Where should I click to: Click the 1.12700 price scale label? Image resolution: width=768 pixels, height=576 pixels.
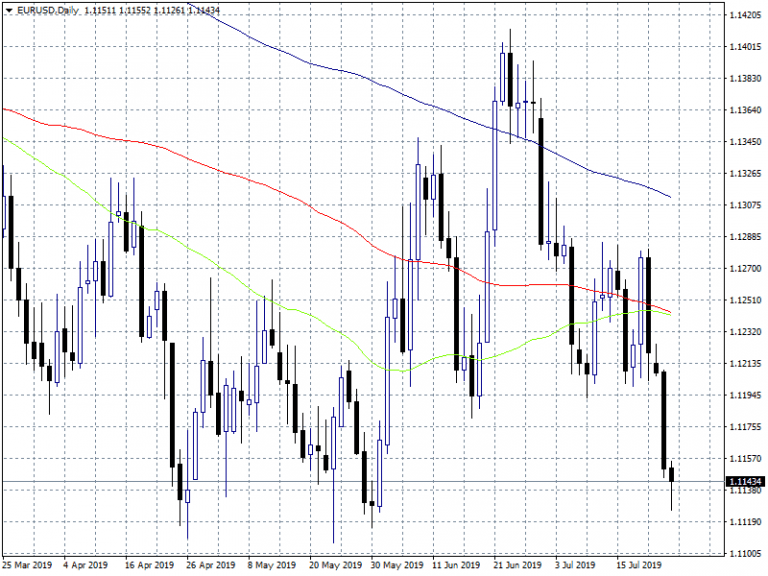746,269
